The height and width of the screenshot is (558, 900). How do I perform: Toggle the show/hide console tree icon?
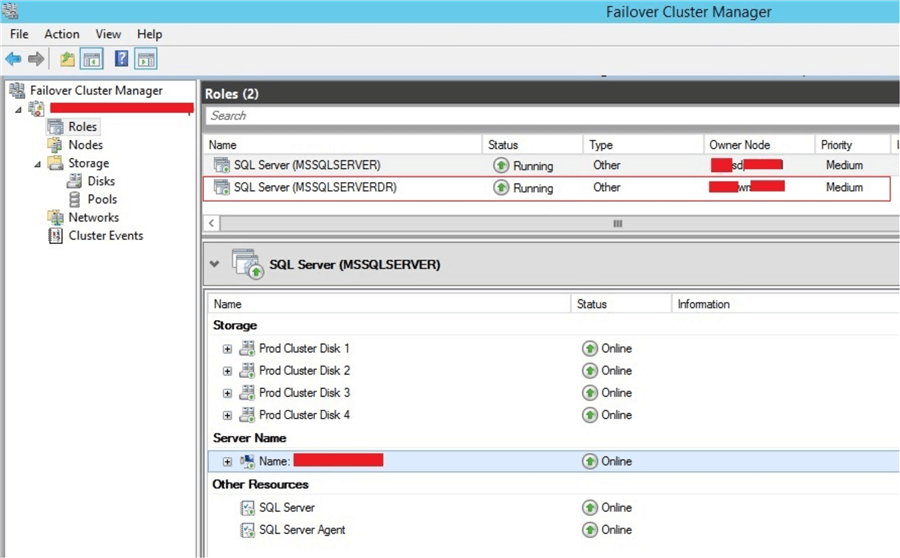click(x=92, y=59)
